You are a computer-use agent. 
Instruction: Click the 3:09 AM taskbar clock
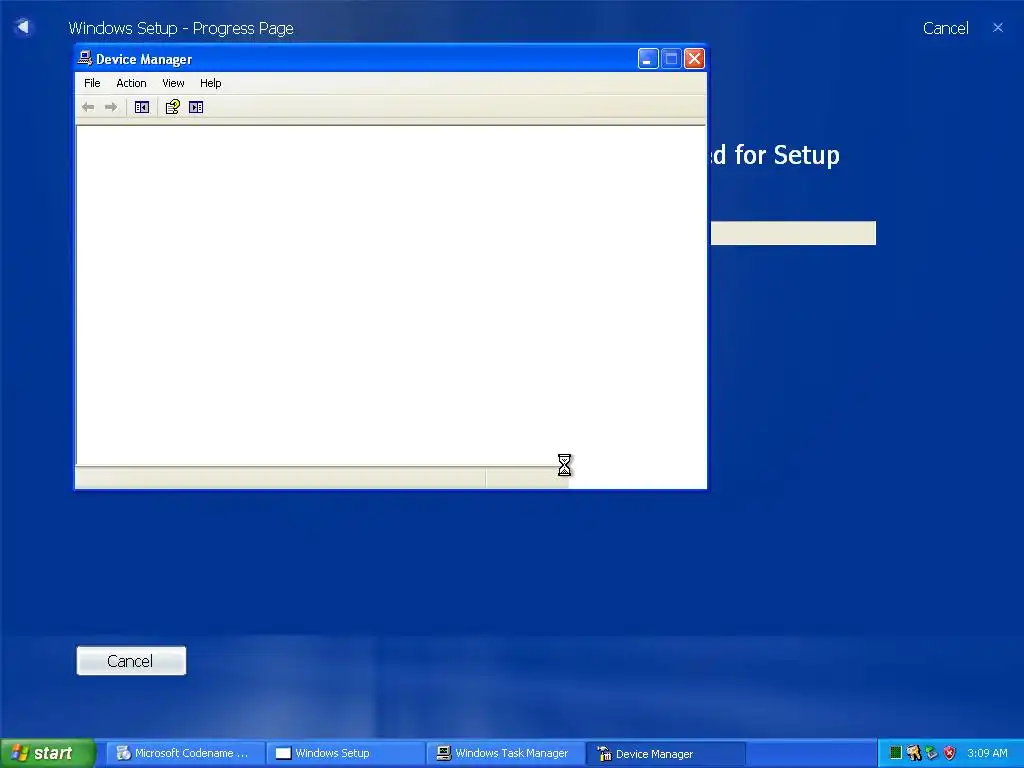[x=987, y=753]
